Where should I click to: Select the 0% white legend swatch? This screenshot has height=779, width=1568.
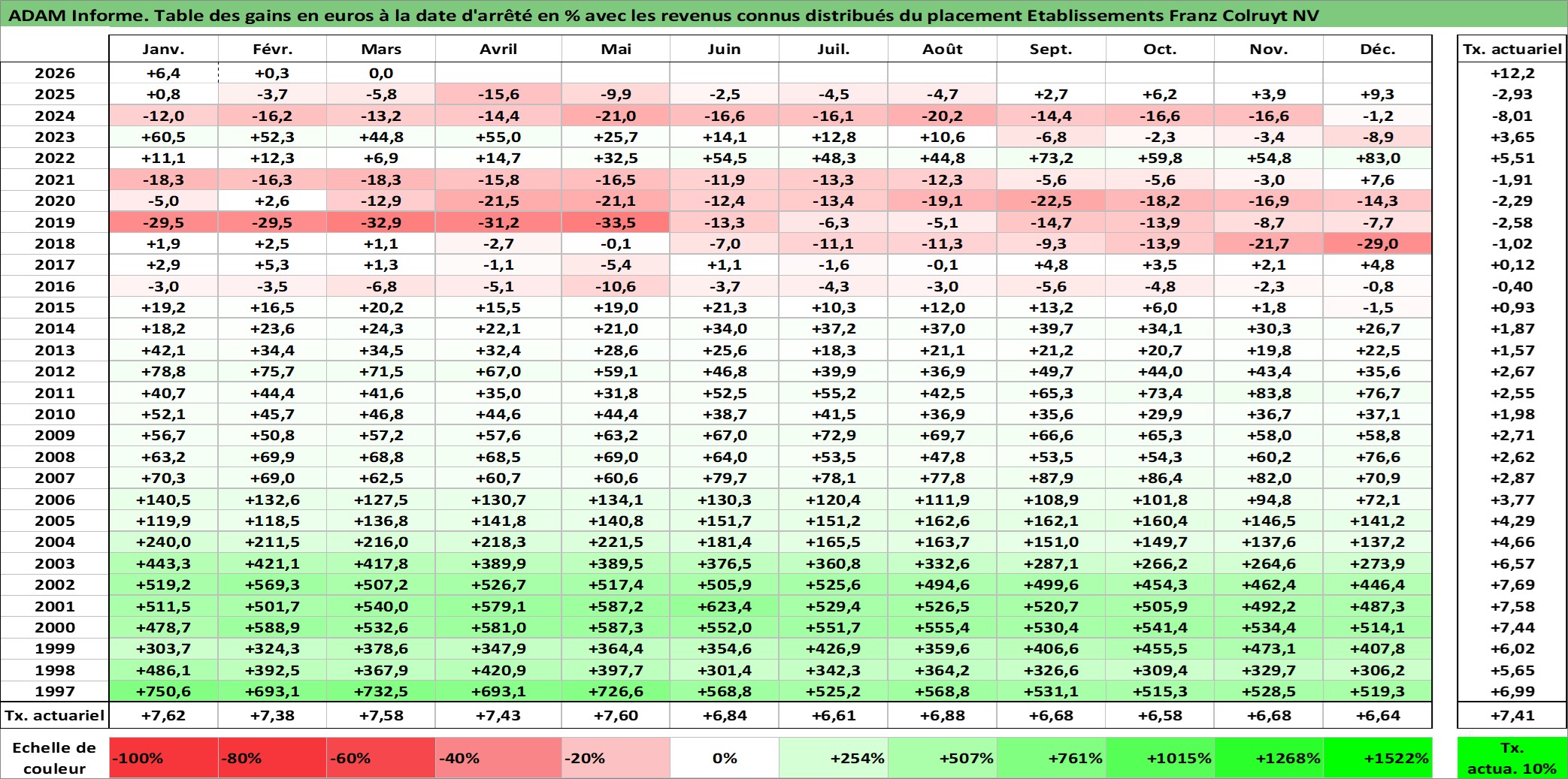[x=725, y=757]
